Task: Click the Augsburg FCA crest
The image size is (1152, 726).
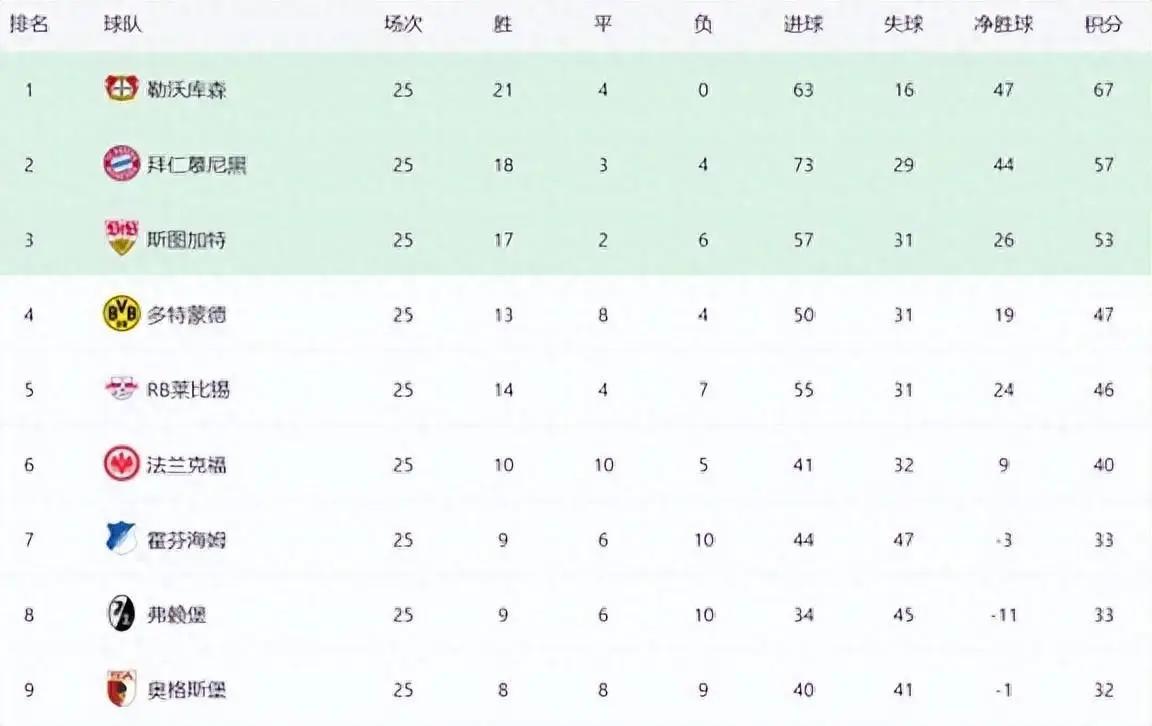Action: tap(121, 689)
